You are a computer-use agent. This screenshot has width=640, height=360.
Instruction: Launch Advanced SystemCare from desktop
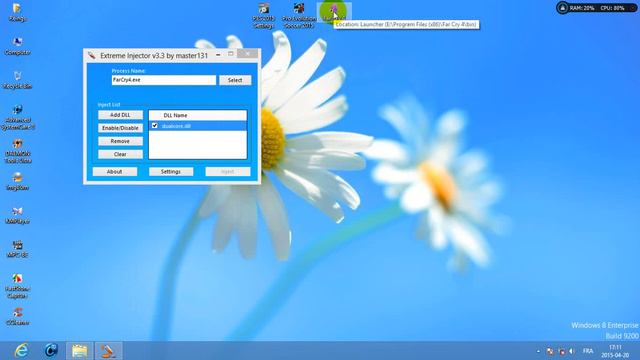[x=17, y=117]
